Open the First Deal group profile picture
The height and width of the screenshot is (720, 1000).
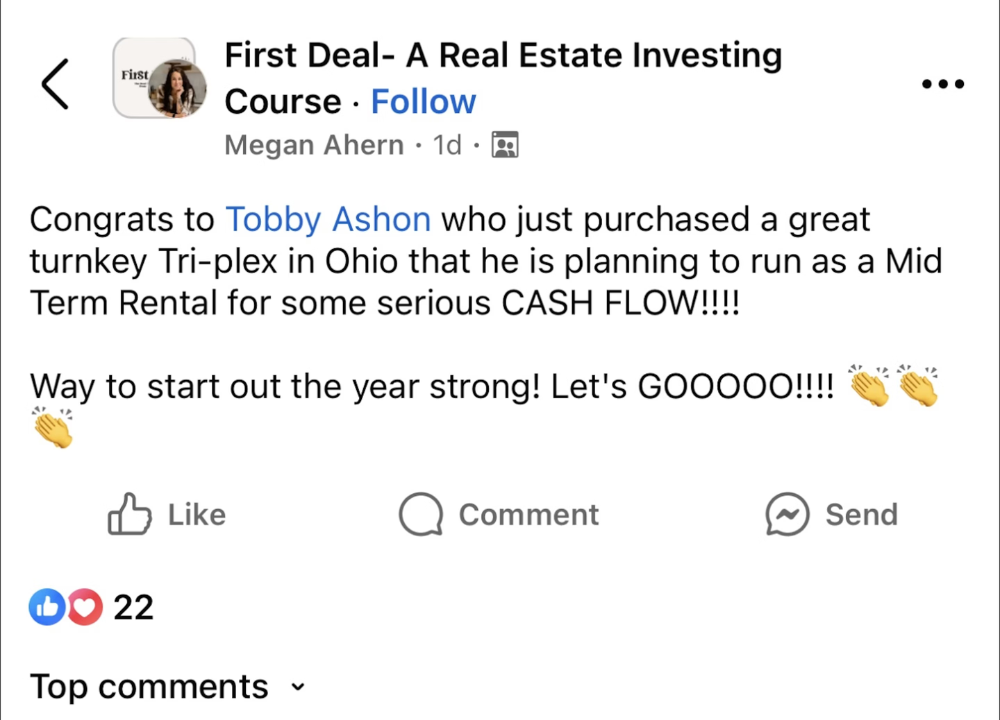point(160,79)
